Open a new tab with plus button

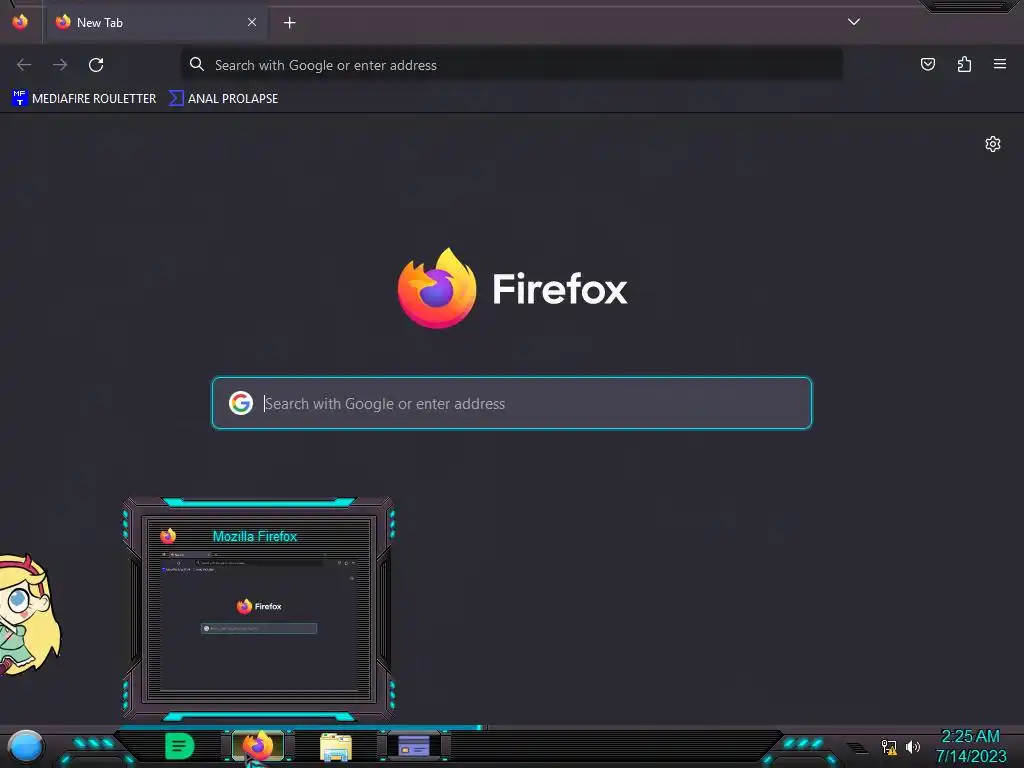pyautogui.click(x=289, y=23)
